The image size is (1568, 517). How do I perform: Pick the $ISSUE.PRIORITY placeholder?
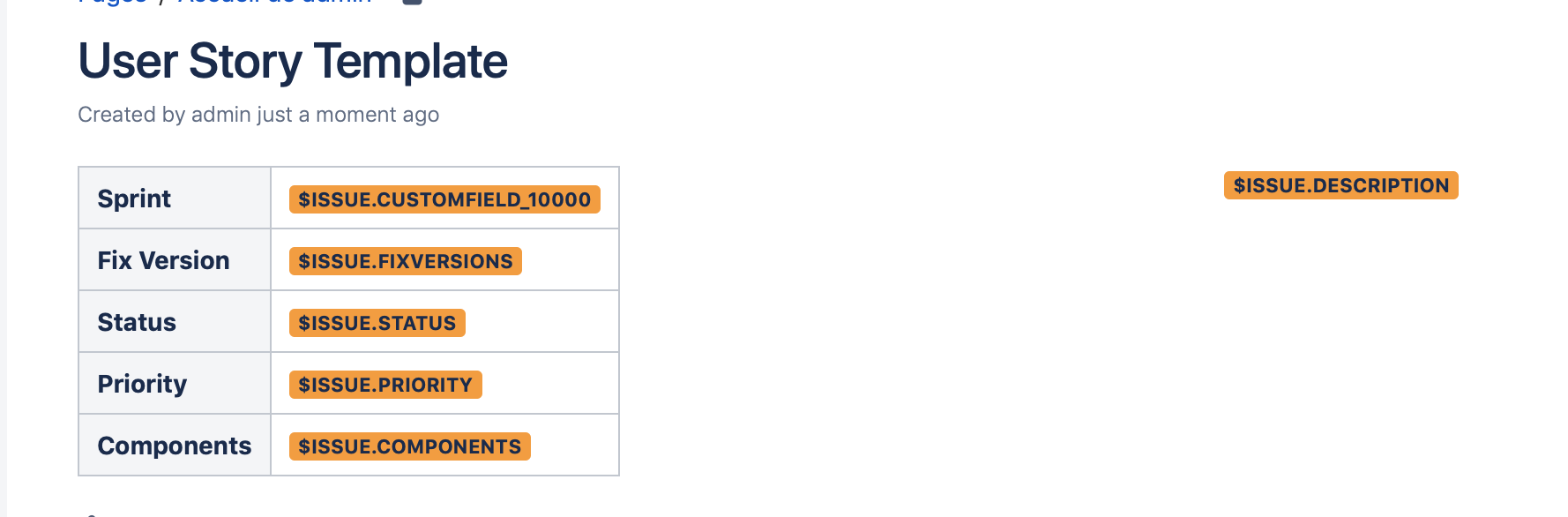click(385, 385)
